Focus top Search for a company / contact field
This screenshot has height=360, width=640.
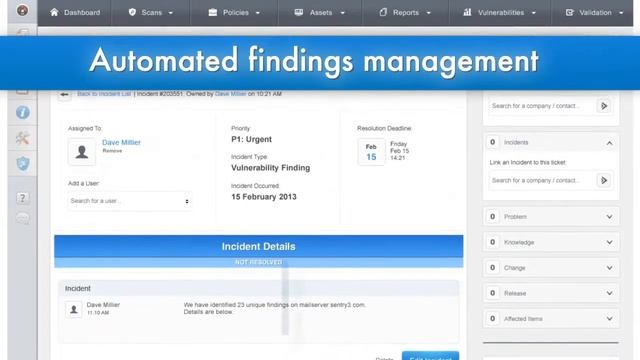(541, 106)
